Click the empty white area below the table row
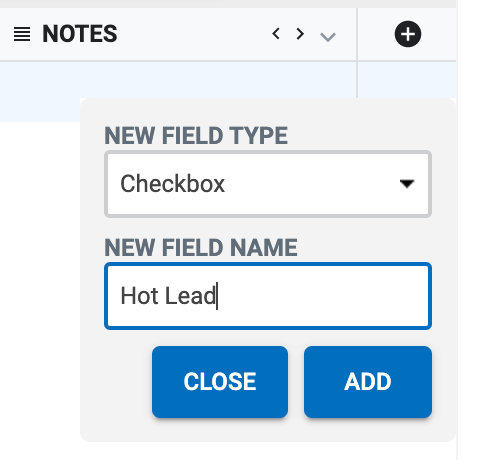The image size is (484, 460). (40, 287)
